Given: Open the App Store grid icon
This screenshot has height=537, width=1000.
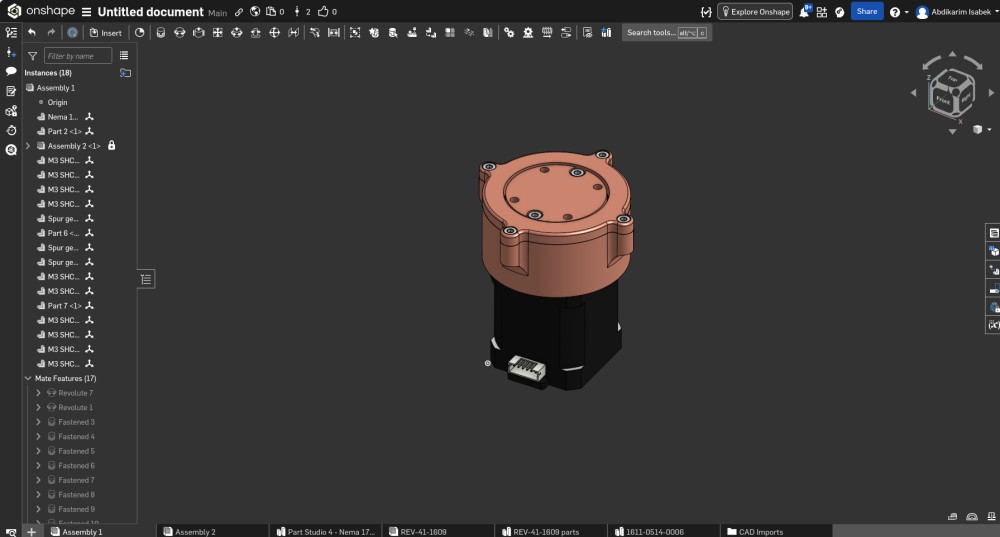Looking at the screenshot, I should click(822, 12).
